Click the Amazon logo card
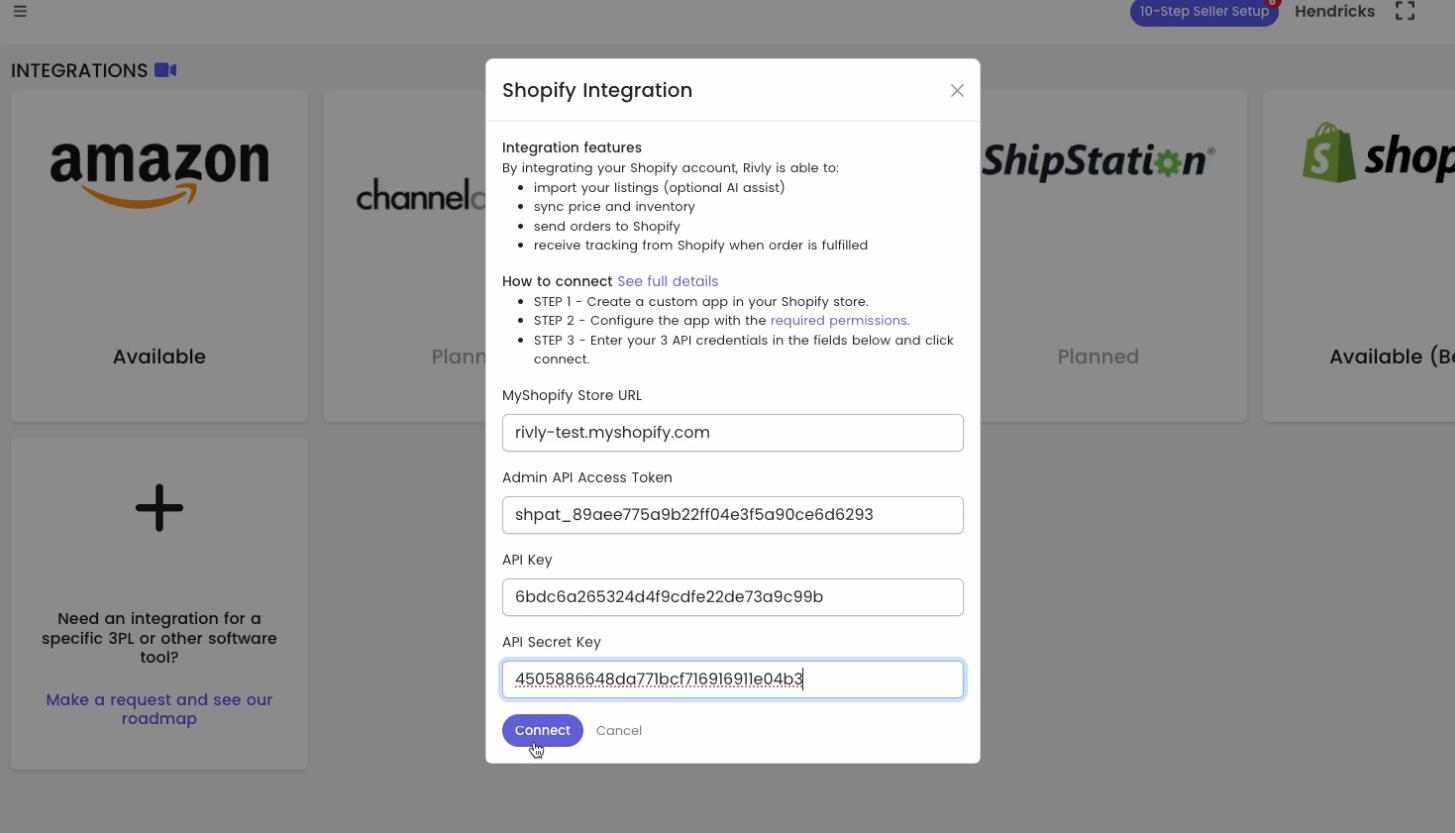The width and height of the screenshot is (1455, 833). [160, 256]
